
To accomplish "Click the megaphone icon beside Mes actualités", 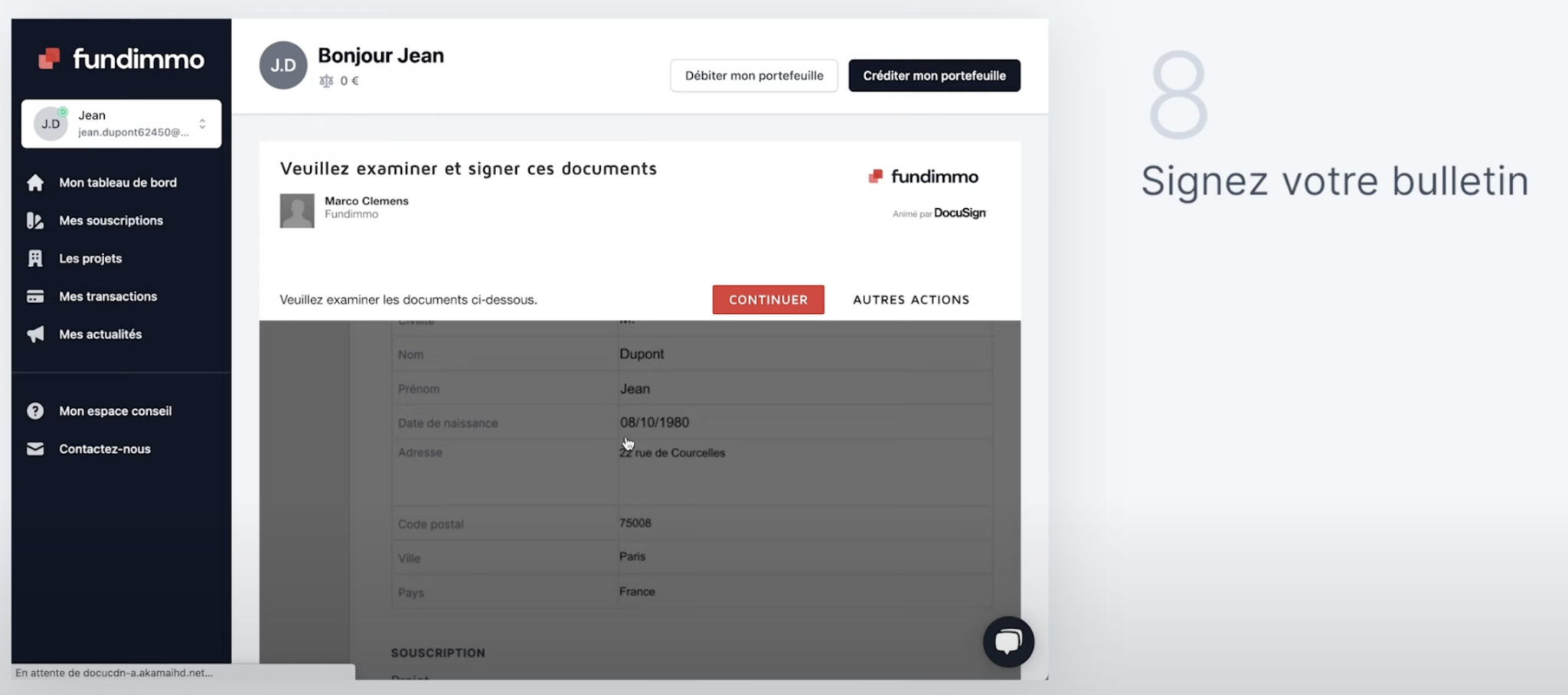I will click(x=35, y=334).
